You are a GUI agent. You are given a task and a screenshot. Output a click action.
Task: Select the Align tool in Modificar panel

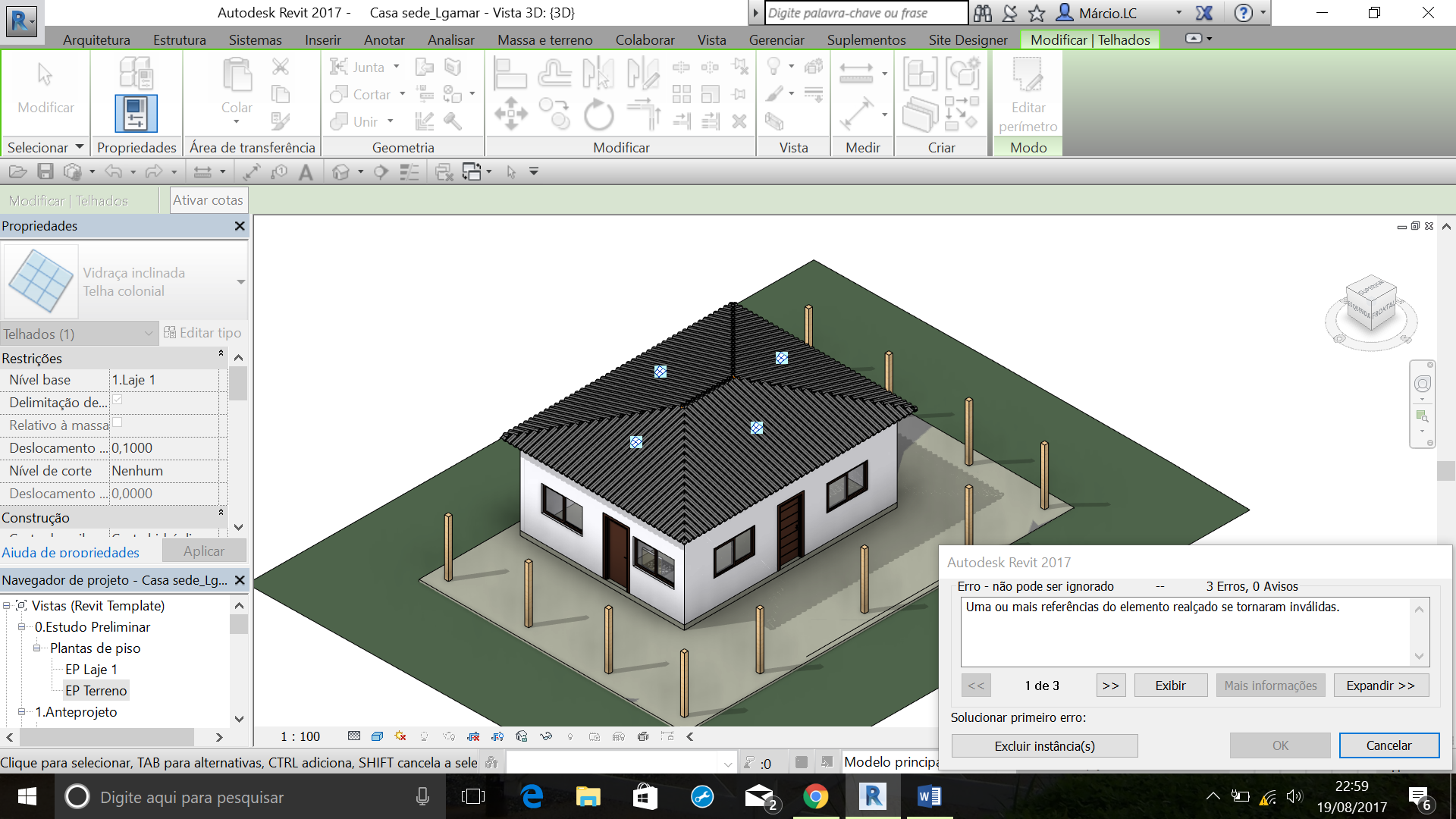tap(510, 74)
